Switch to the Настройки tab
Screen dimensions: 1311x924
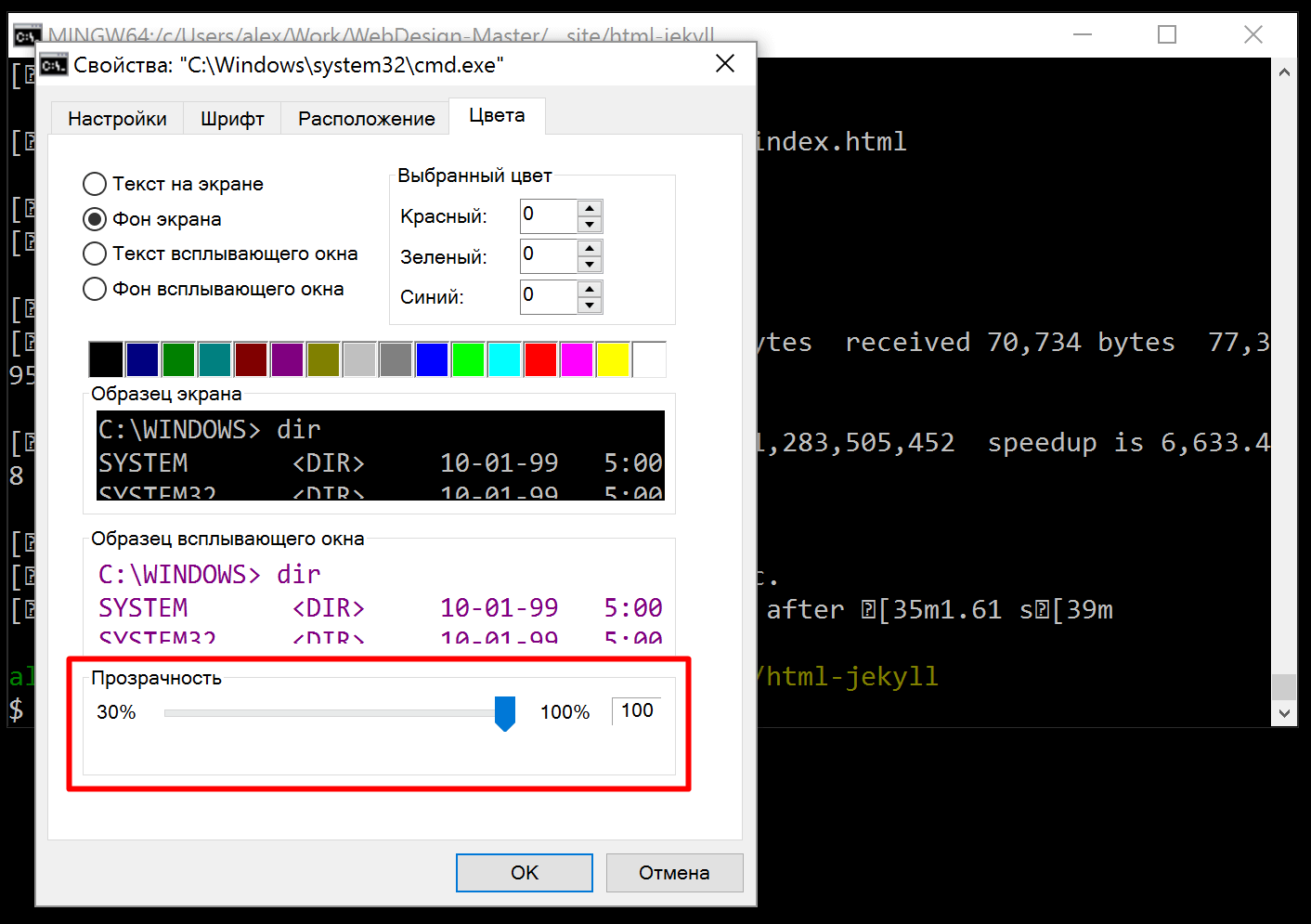pyautogui.click(x=117, y=119)
